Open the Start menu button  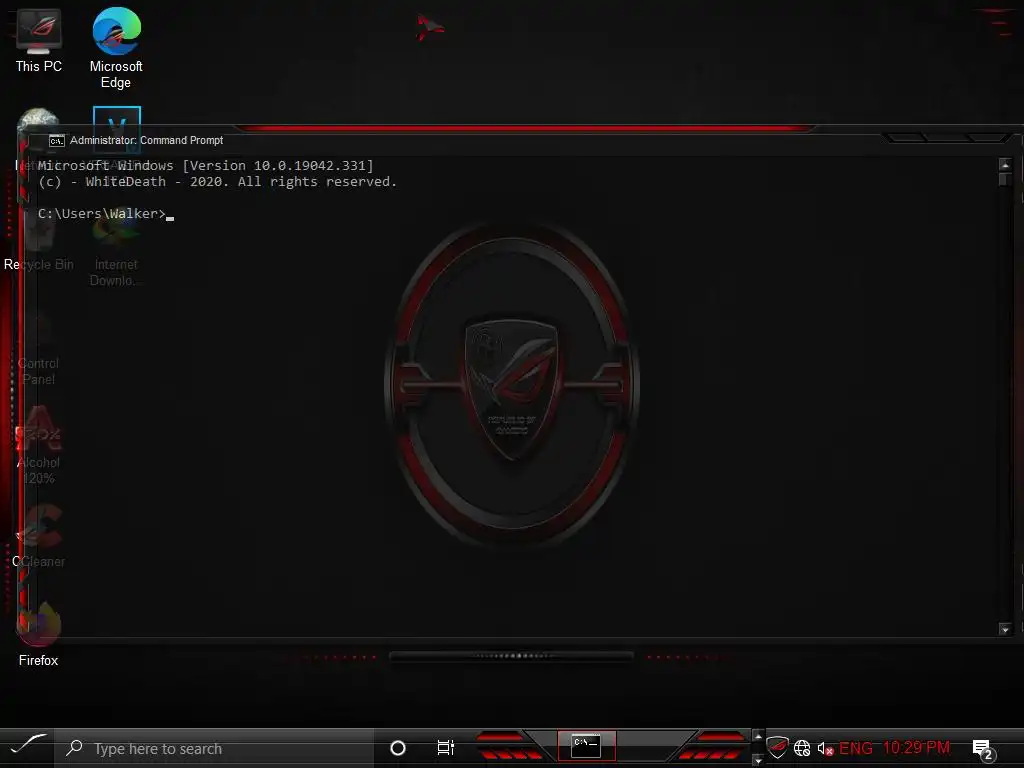point(27,747)
